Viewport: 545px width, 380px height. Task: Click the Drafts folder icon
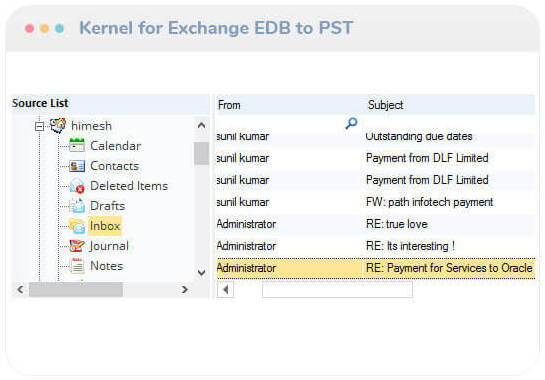click(77, 206)
